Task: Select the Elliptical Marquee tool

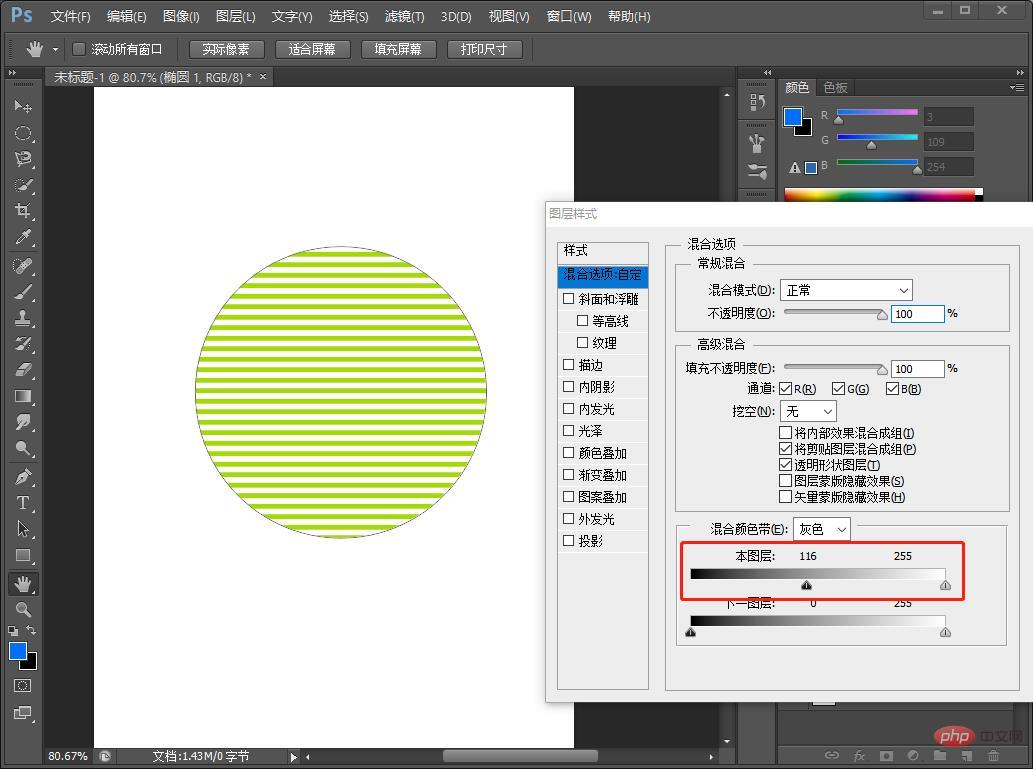Action: click(x=22, y=132)
